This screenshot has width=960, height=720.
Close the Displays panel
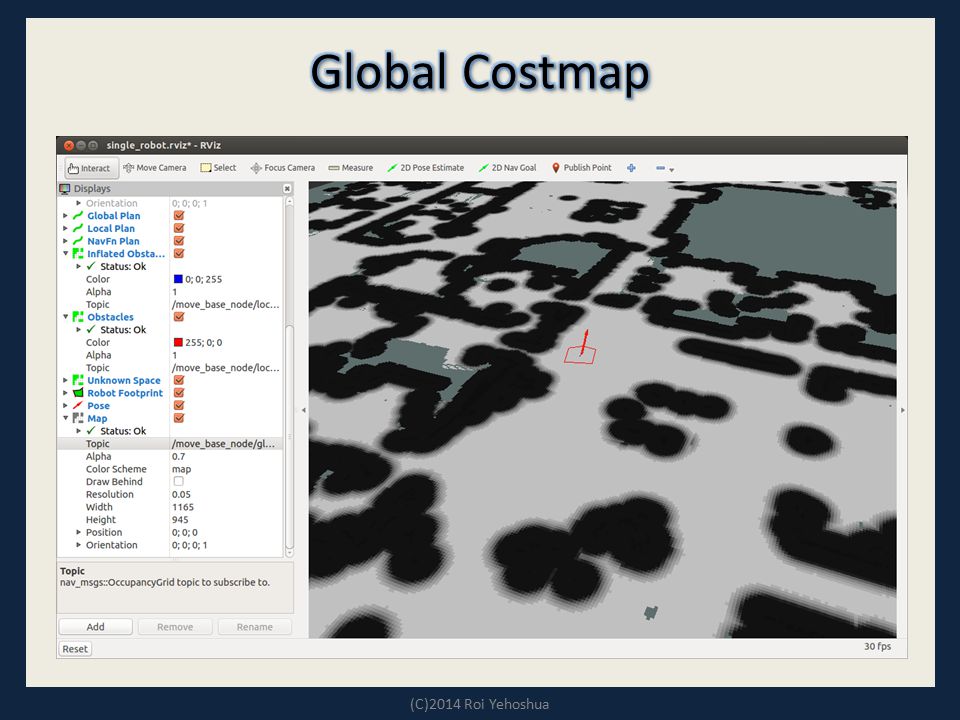(x=287, y=189)
